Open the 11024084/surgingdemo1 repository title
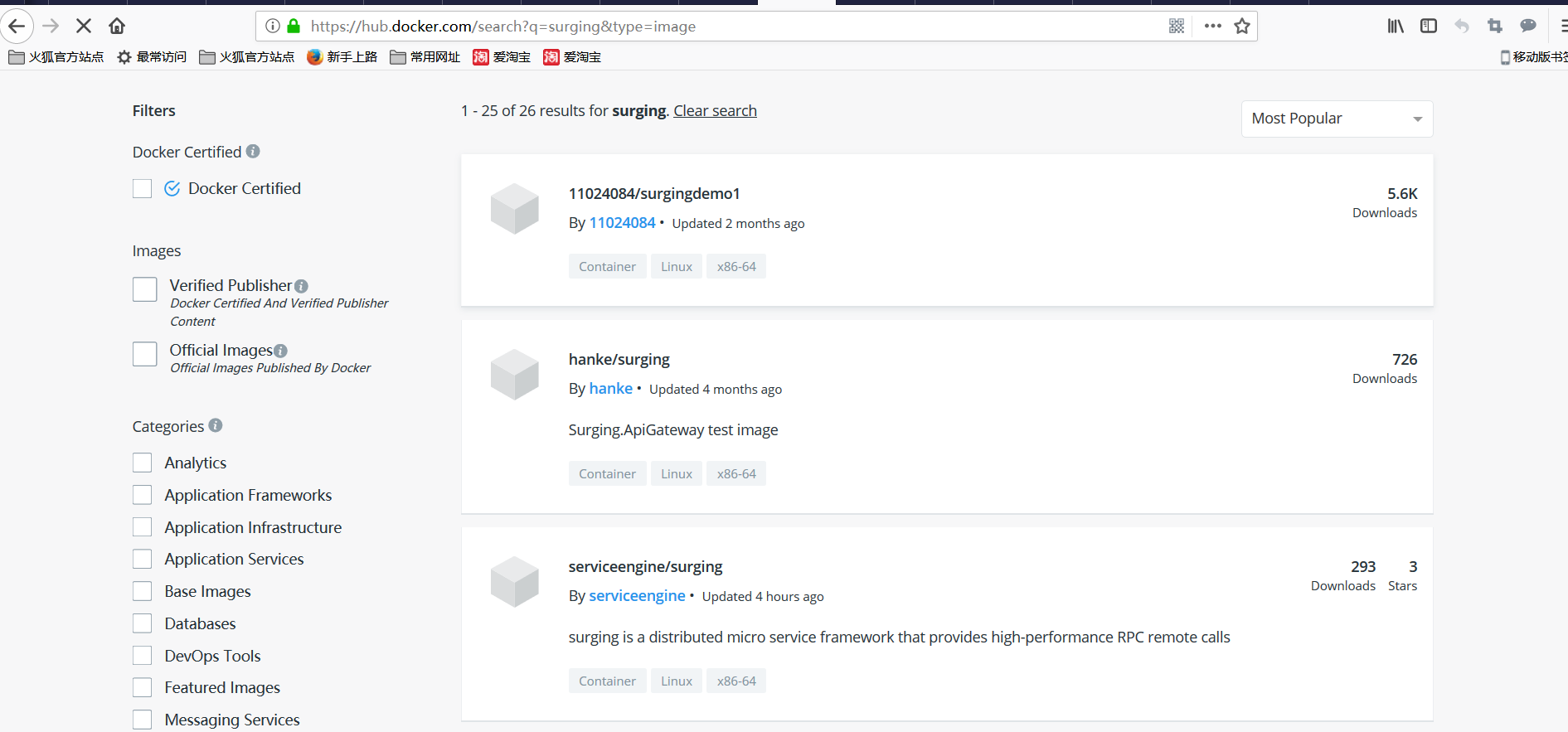Screen dimensions: 1568x732 pos(654,194)
